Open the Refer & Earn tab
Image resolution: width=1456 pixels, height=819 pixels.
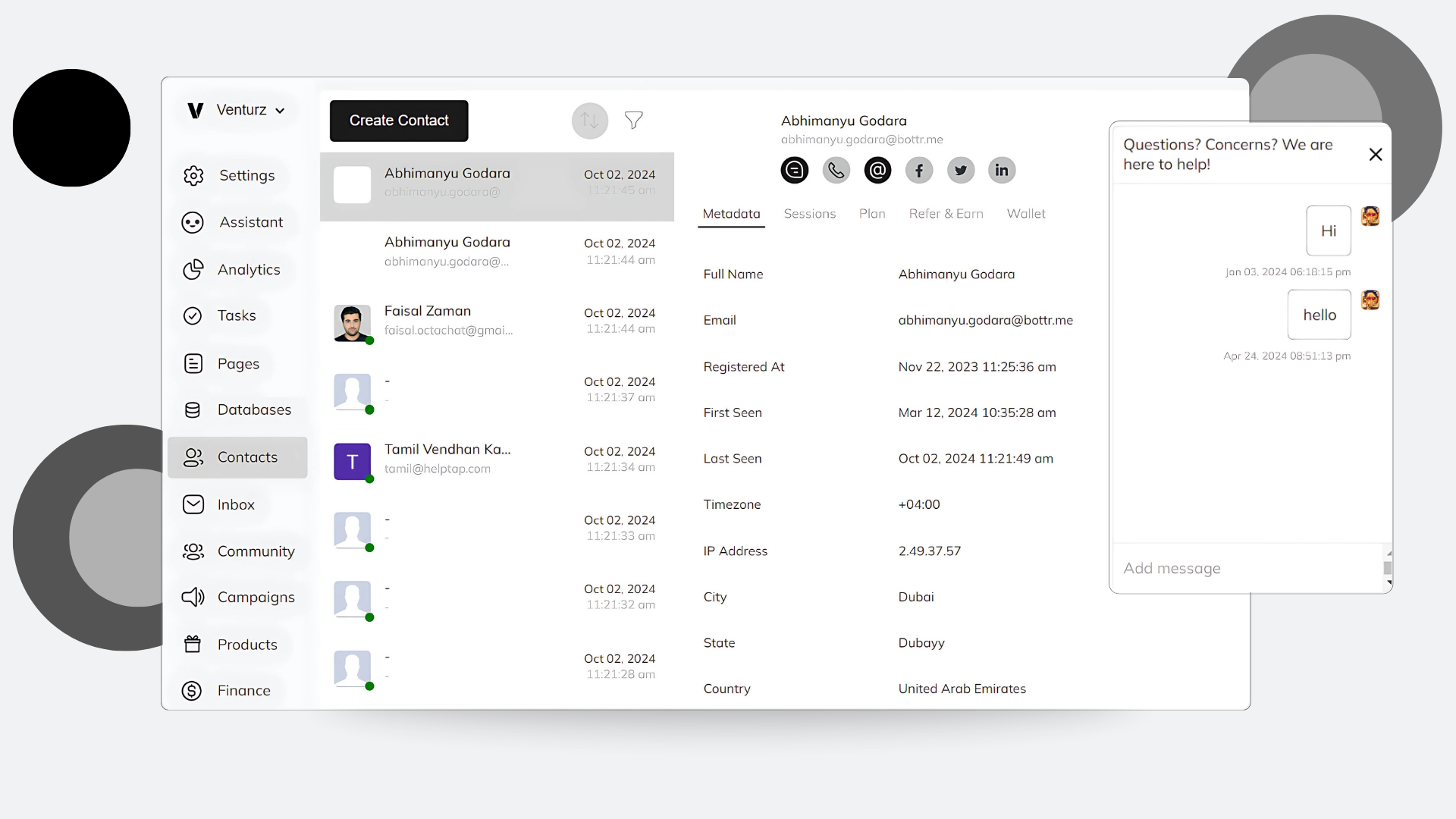(946, 213)
